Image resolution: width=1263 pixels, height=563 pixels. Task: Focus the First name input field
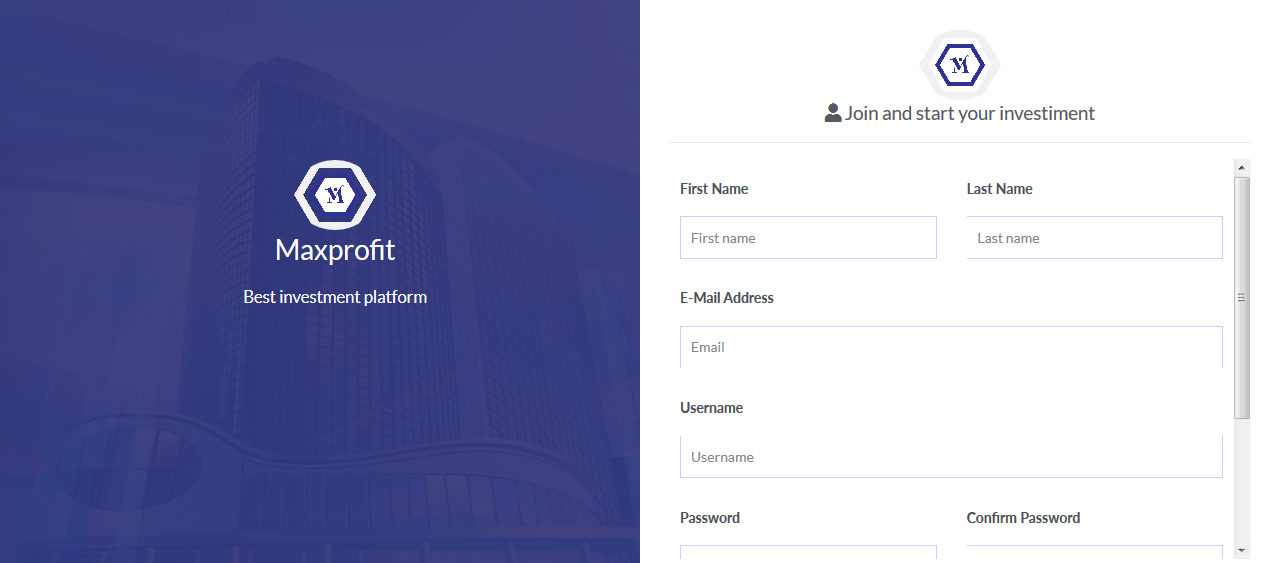point(808,238)
